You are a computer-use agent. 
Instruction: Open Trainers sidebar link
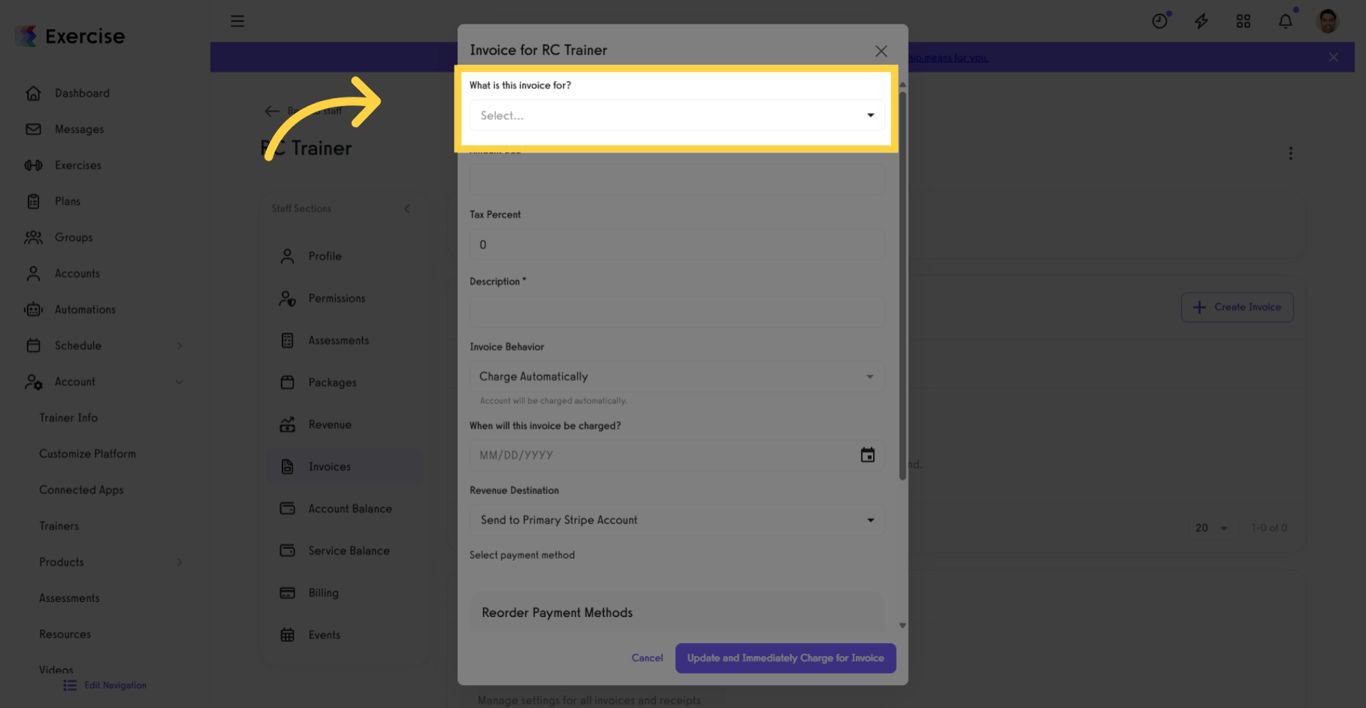[59, 526]
